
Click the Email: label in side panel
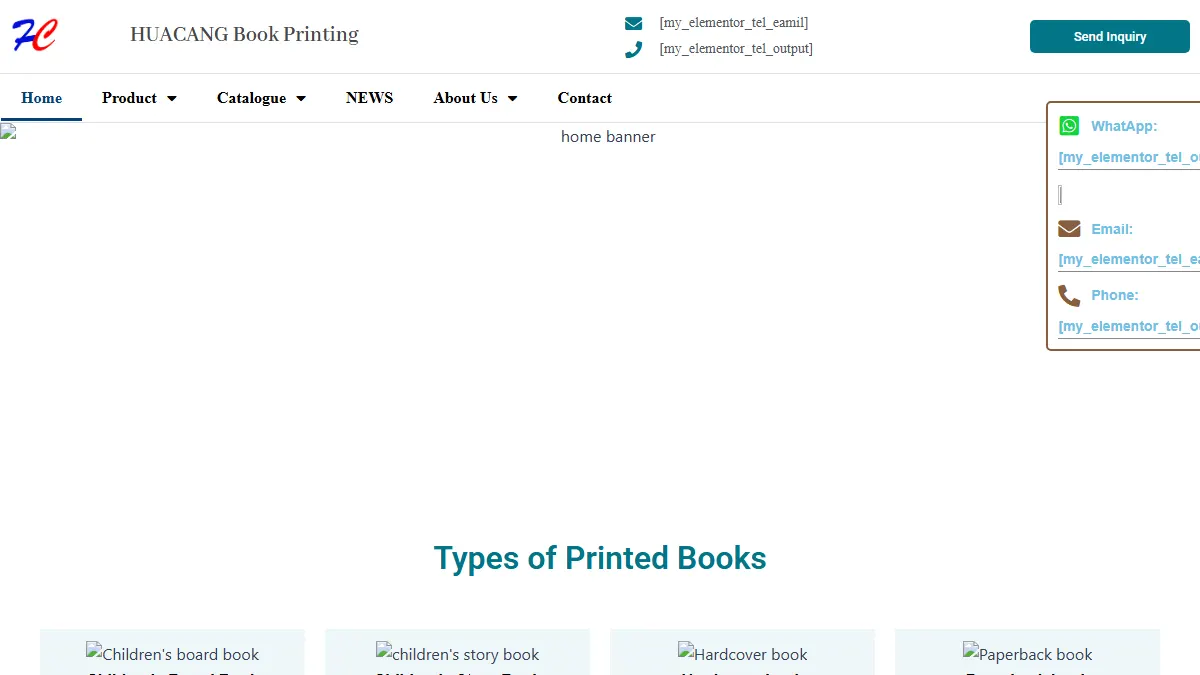point(1112,229)
